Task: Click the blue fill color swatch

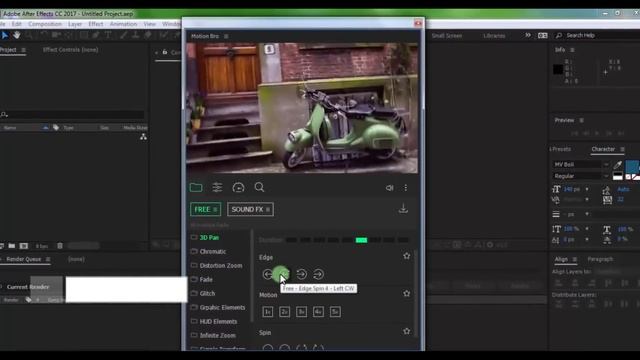Action: [x=632, y=166]
